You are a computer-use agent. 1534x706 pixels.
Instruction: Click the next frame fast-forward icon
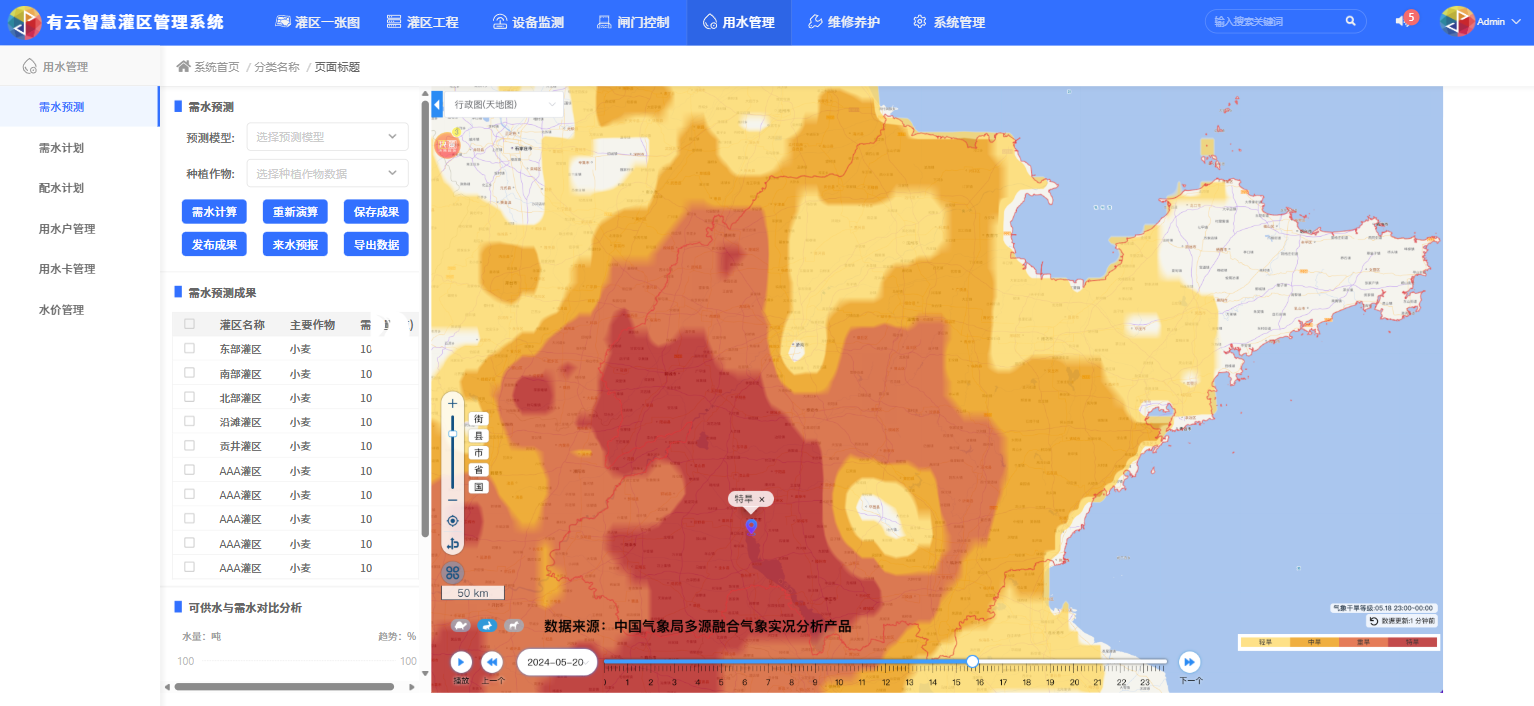click(1189, 662)
